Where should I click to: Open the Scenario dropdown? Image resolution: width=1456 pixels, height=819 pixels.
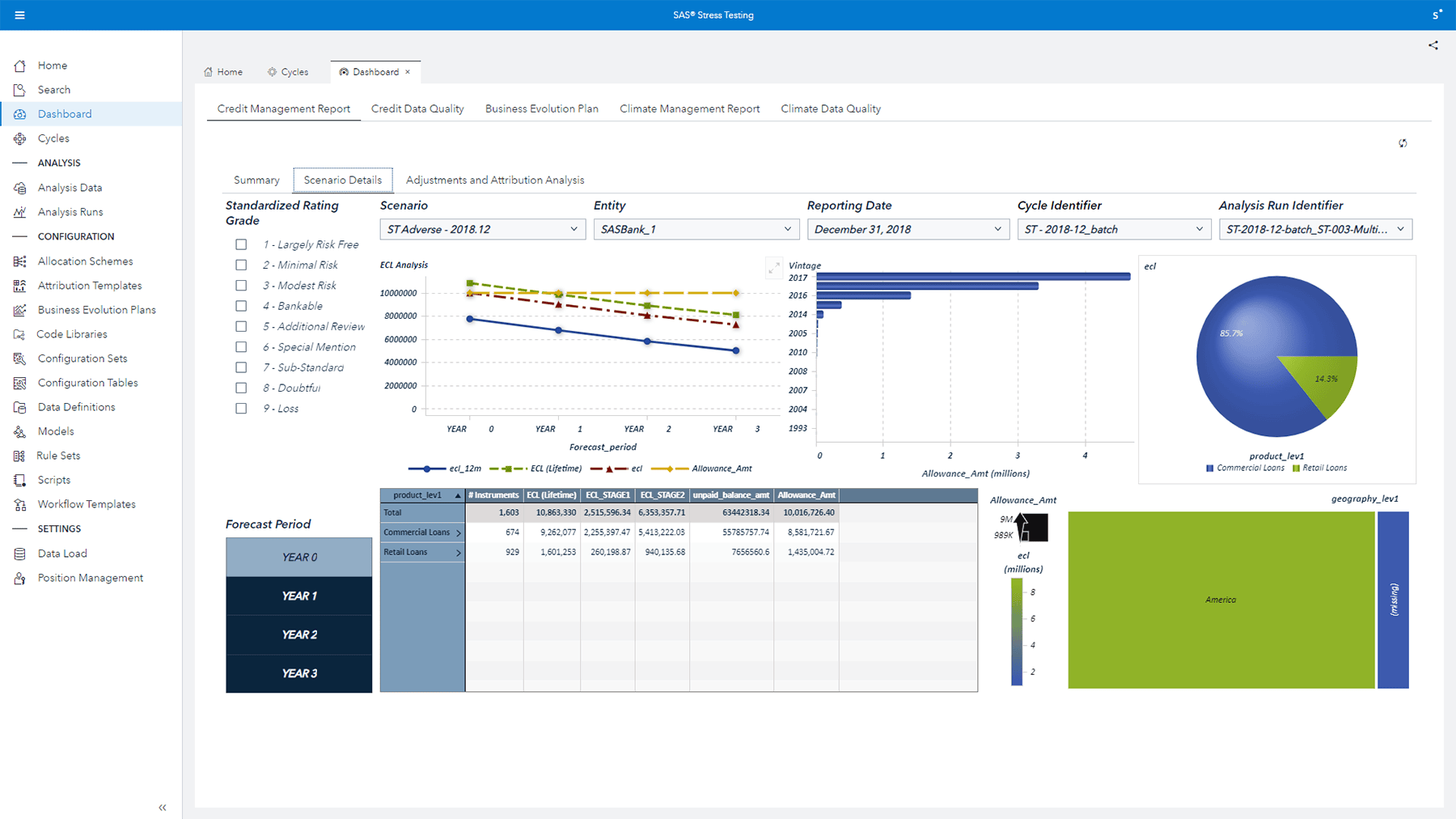[481, 229]
